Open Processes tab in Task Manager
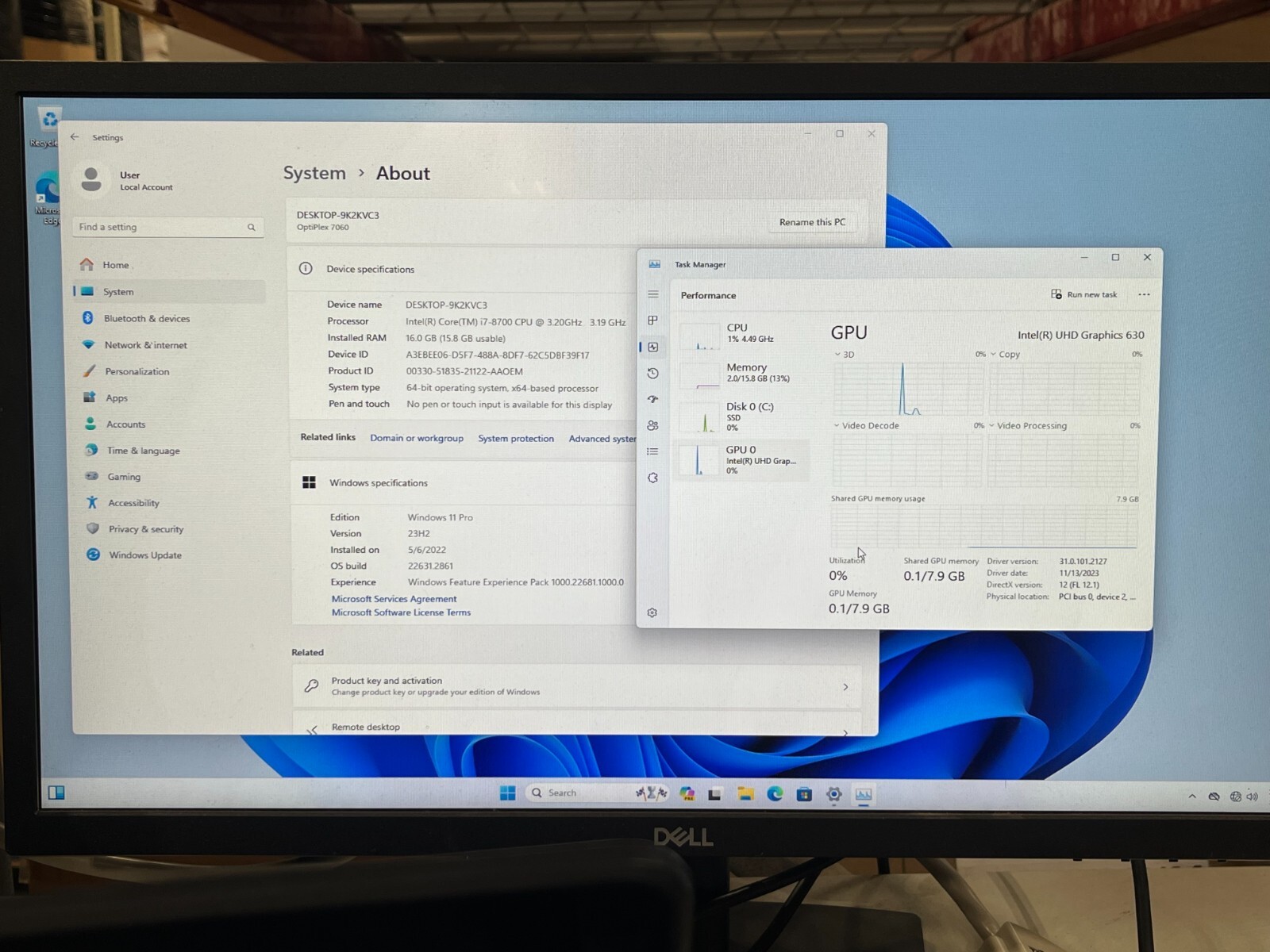This screenshot has height=952, width=1270. 653,321
